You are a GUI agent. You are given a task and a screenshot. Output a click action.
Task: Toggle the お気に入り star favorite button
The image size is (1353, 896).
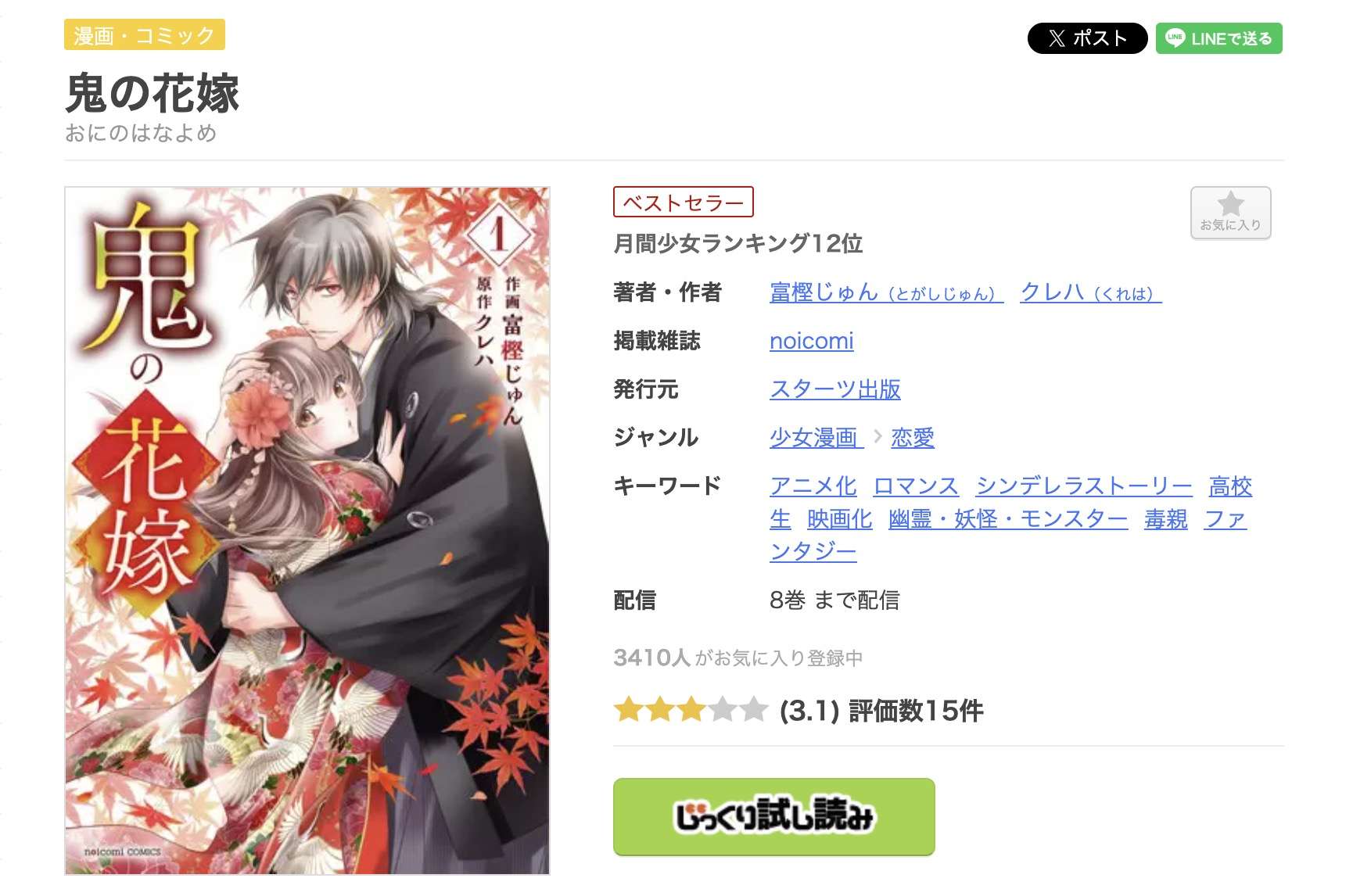(x=1230, y=213)
